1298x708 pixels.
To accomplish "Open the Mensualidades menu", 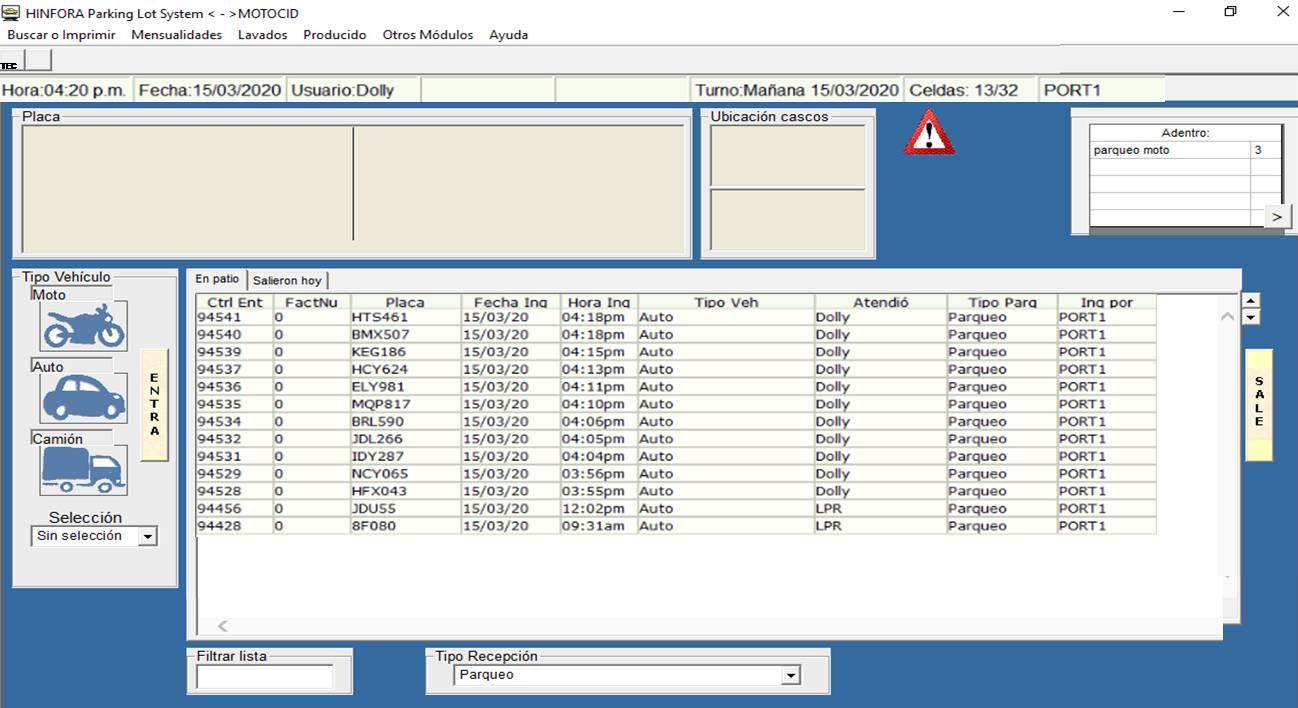I will pos(176,35).
